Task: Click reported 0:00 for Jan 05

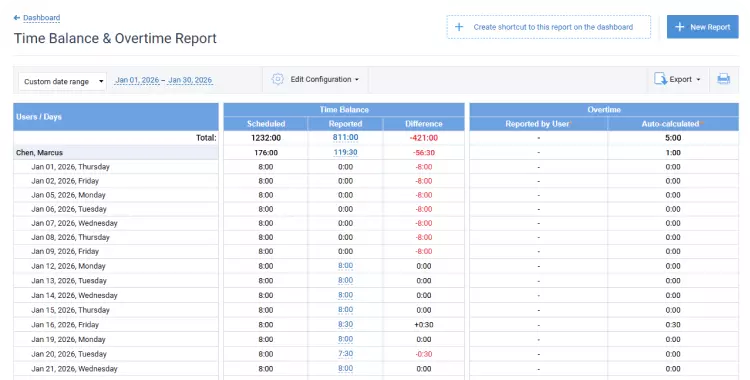Action: coord(345,195)
